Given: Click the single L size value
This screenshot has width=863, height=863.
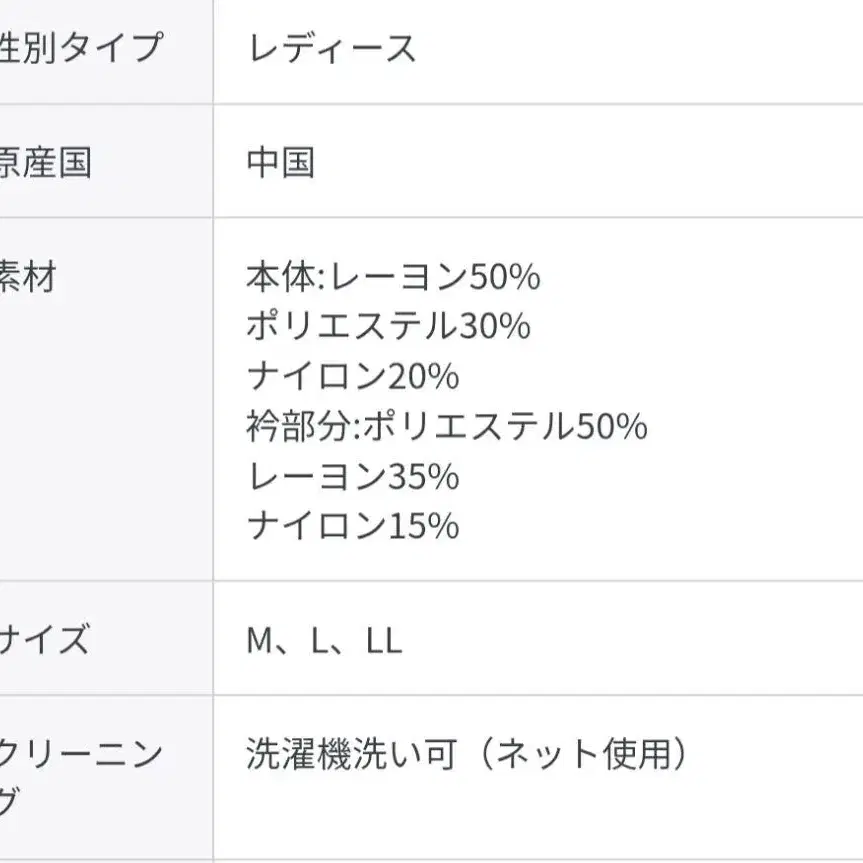Looking at the screenshot, I should (320, 641).
